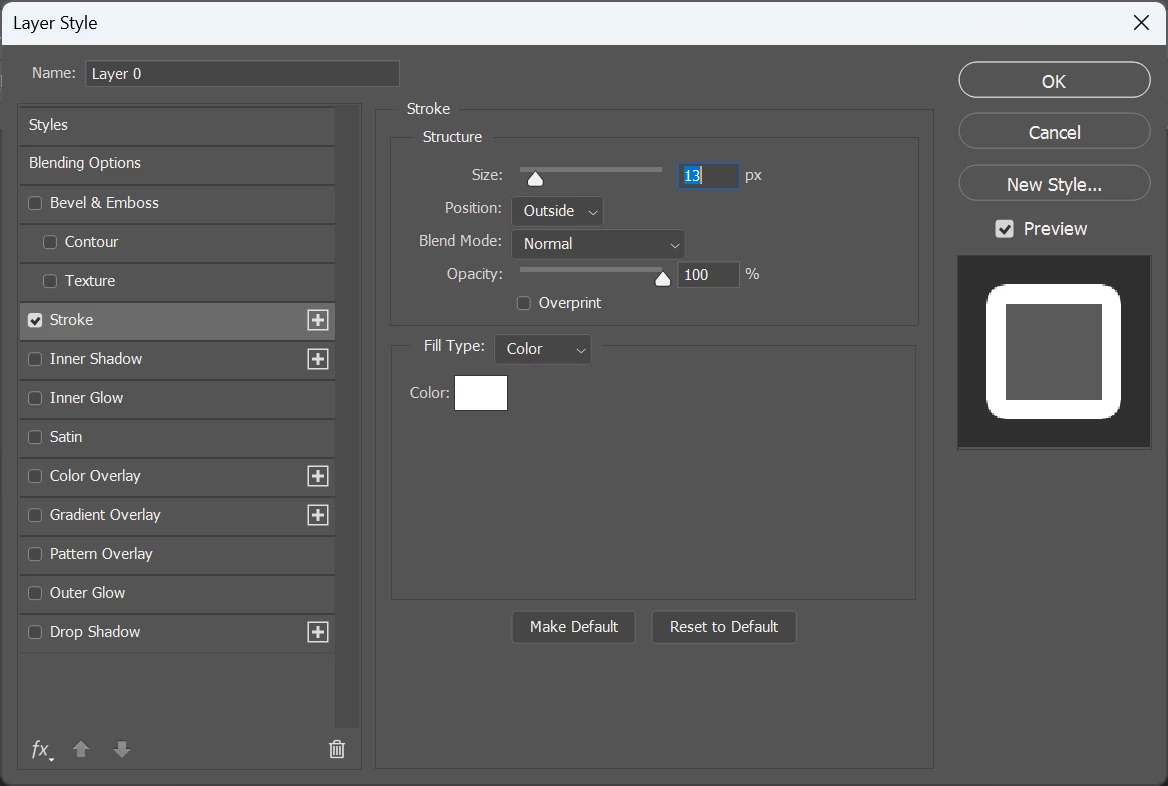
Task: Enable the Outer Glow checkbox
Action: [35, 593]
